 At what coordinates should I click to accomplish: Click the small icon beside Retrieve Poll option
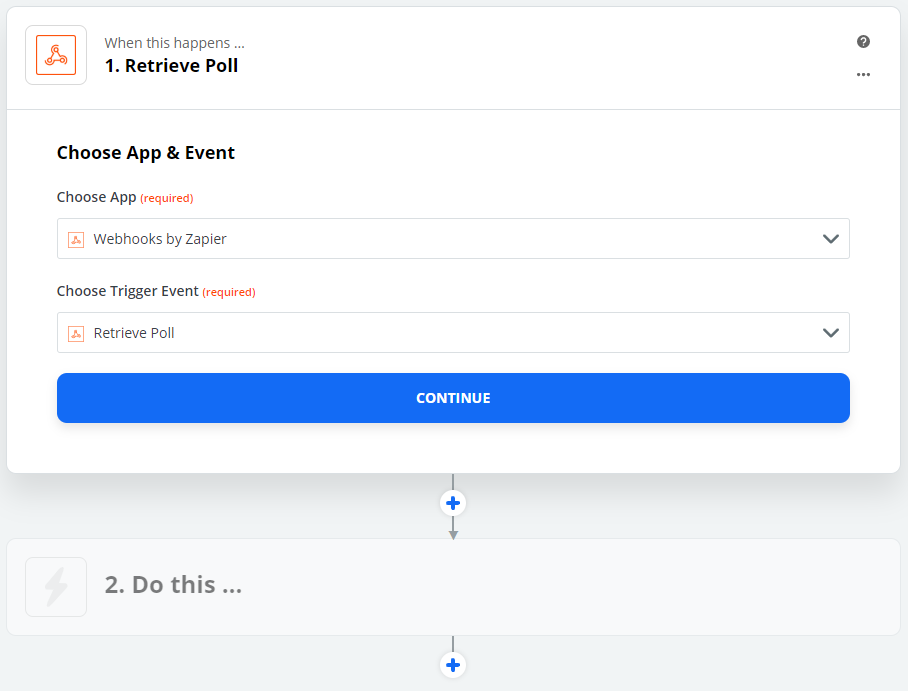pos(76,333)
